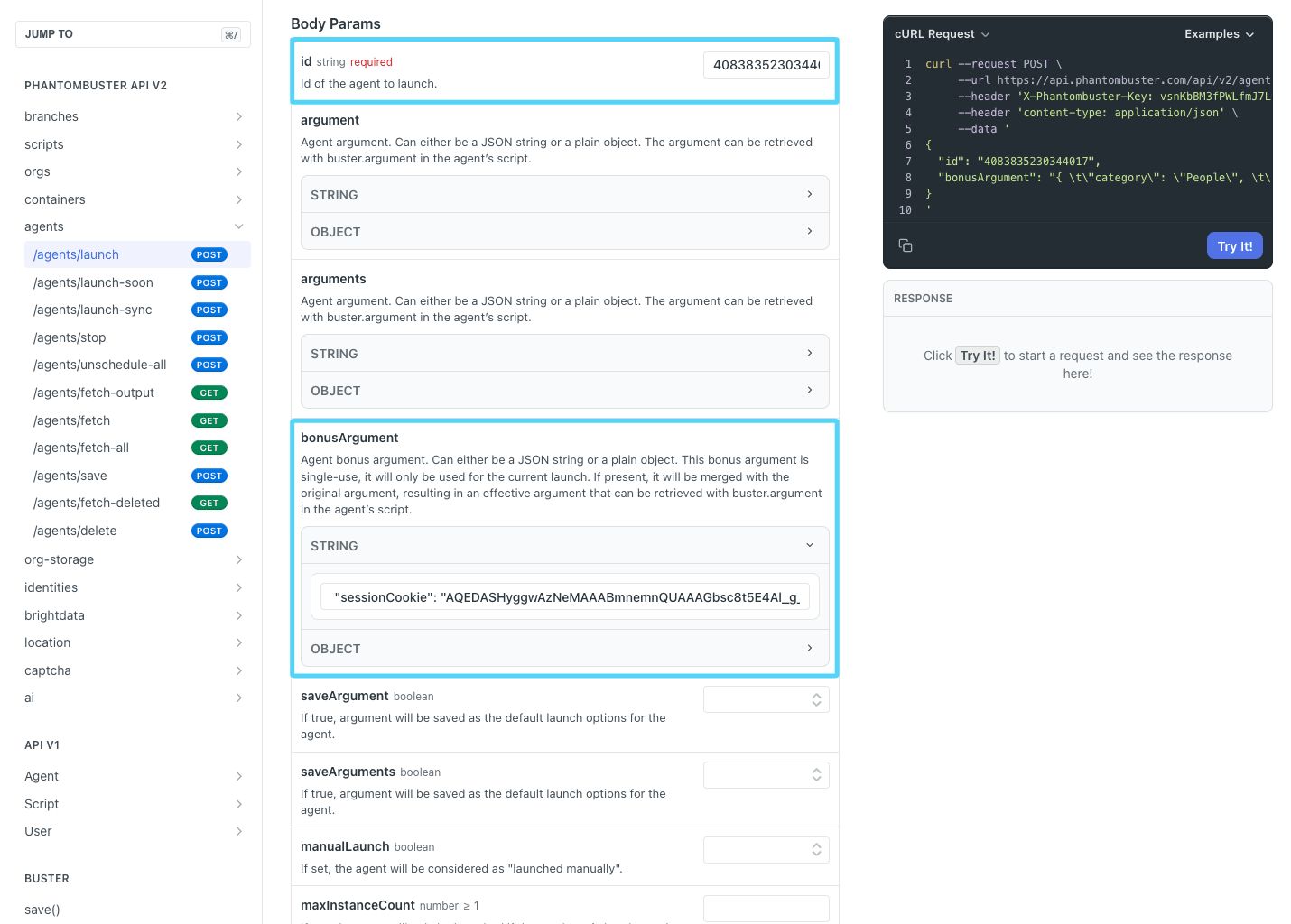Open the saveArgument boolean selector
Viewport: 1291px width, 924px height.
click(x=766, y=699)
